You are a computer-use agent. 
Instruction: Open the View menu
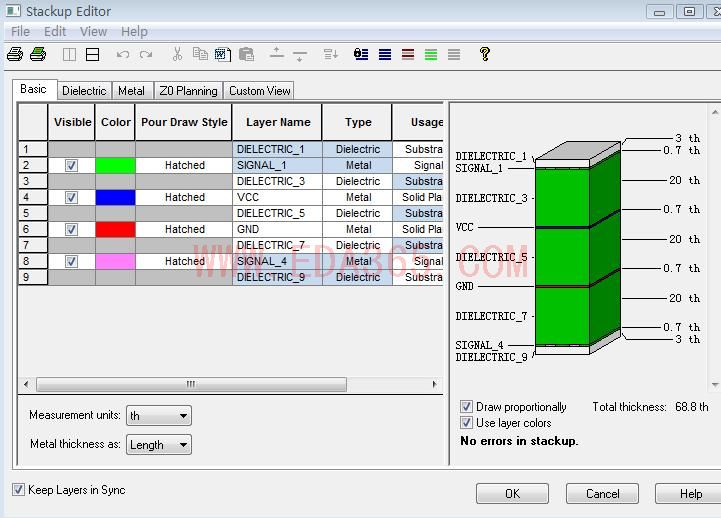[x=93, y=32]
